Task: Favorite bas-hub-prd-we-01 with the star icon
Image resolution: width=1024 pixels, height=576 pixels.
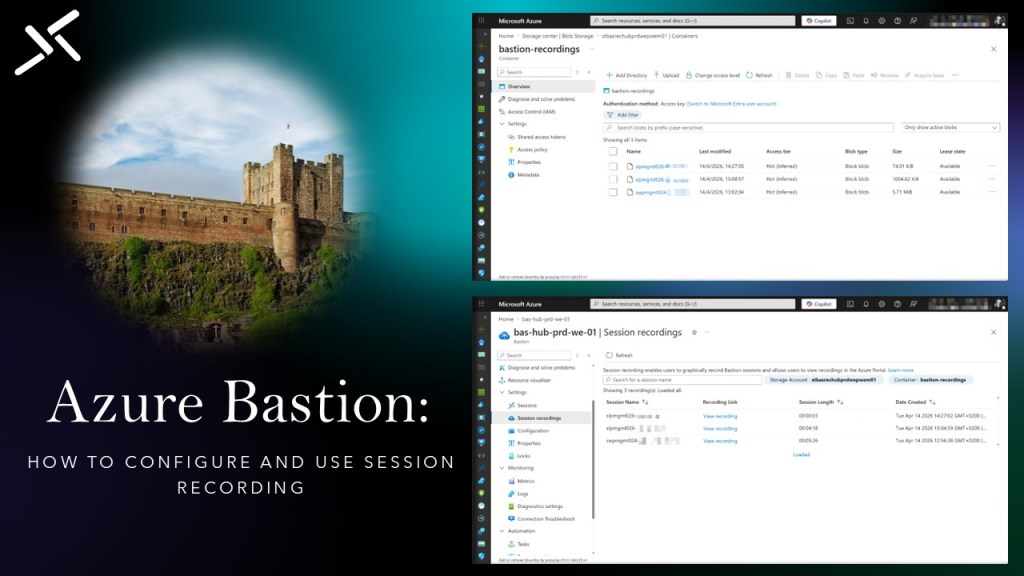Action: (x=694, y=332)
